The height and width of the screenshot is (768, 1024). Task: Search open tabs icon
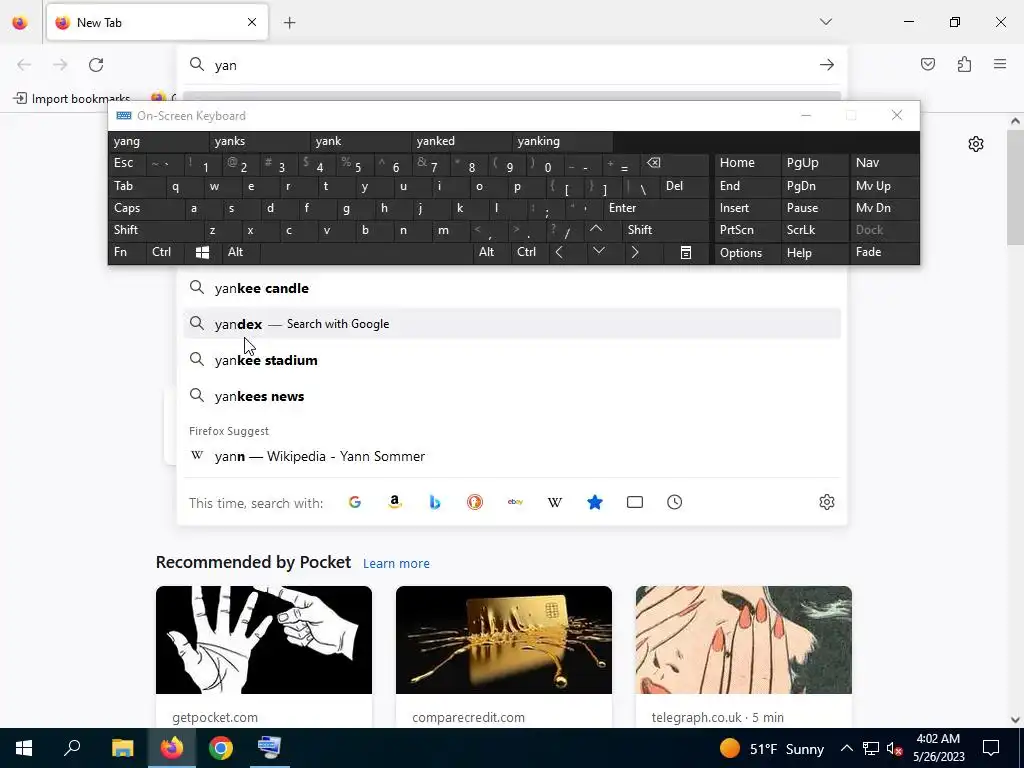635,502
